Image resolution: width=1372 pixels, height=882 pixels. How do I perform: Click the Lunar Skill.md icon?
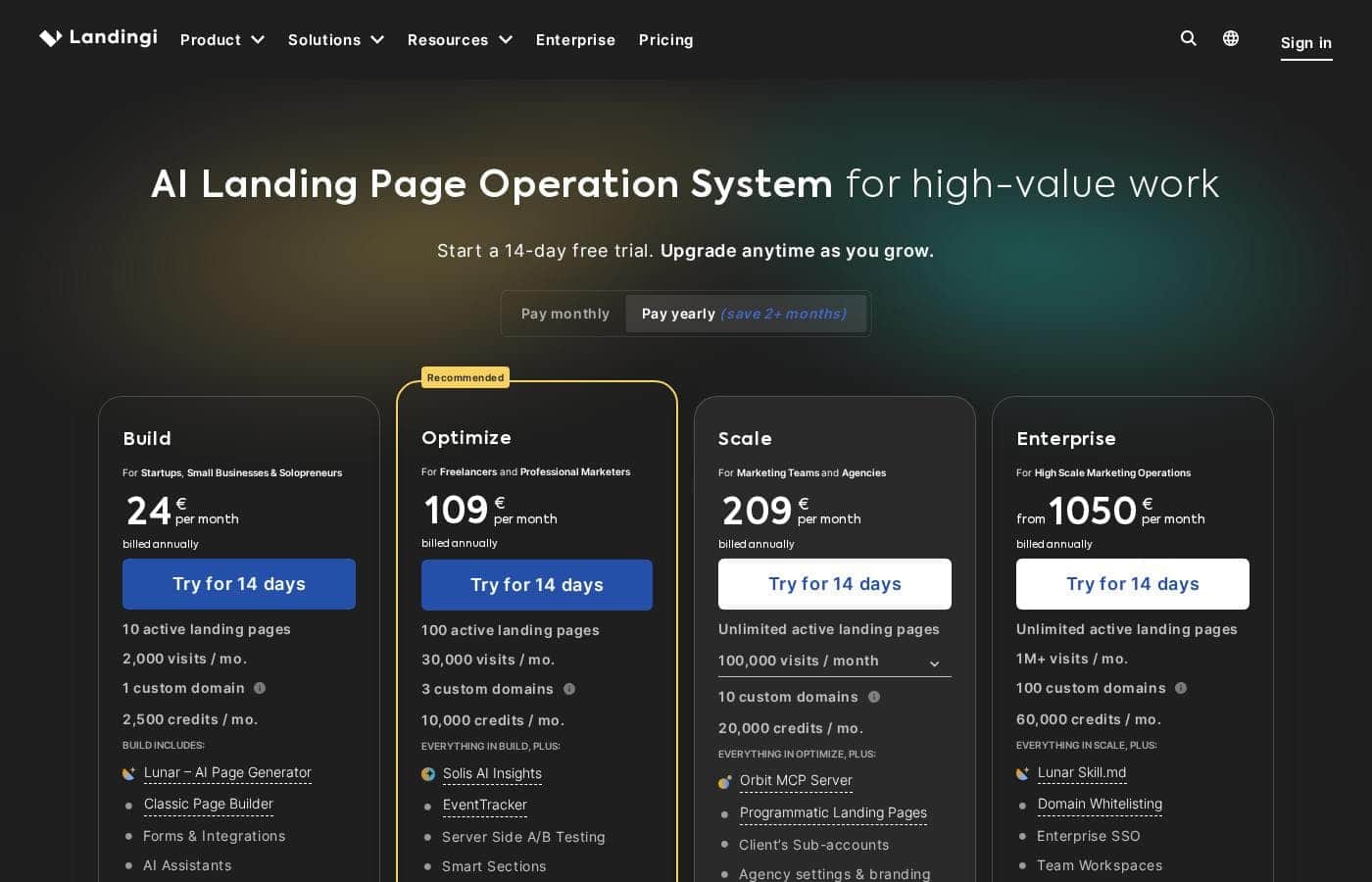coord(1022,773)
